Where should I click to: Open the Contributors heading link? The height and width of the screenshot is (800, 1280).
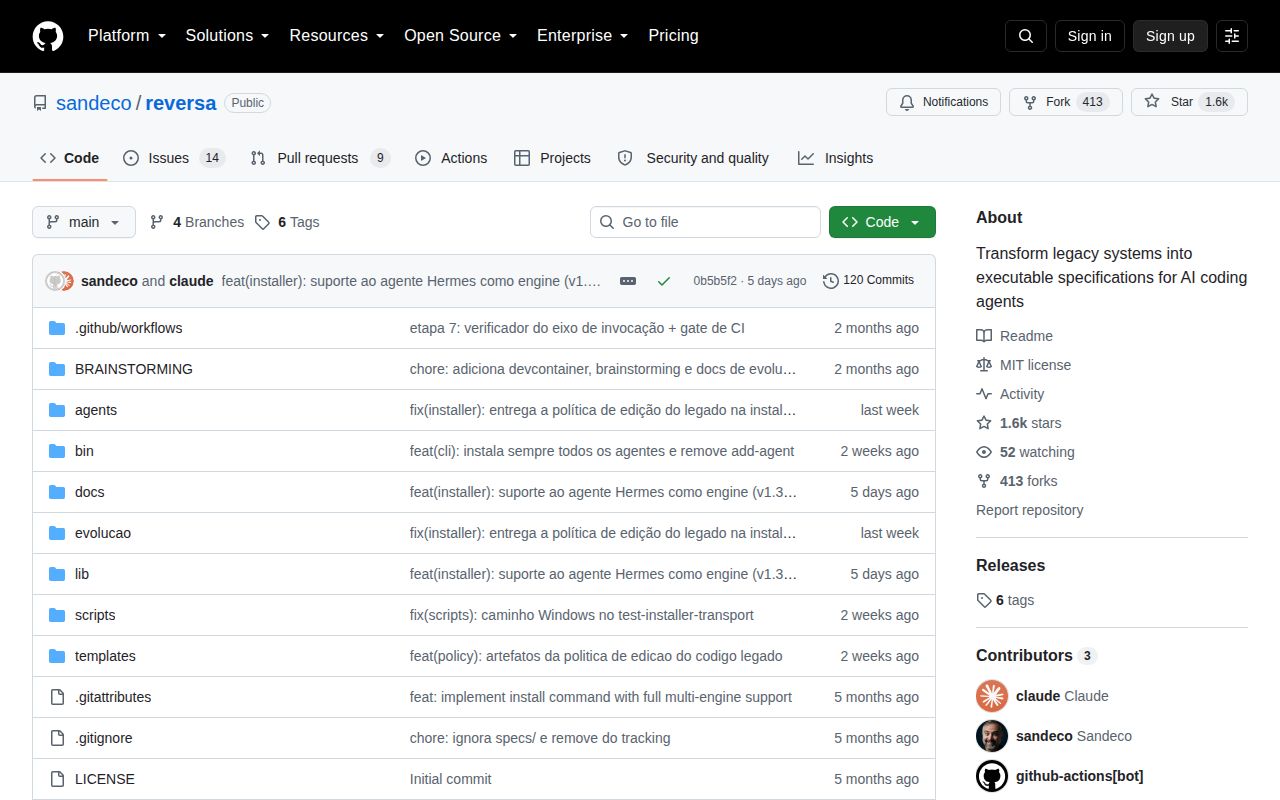(1036, 655)
